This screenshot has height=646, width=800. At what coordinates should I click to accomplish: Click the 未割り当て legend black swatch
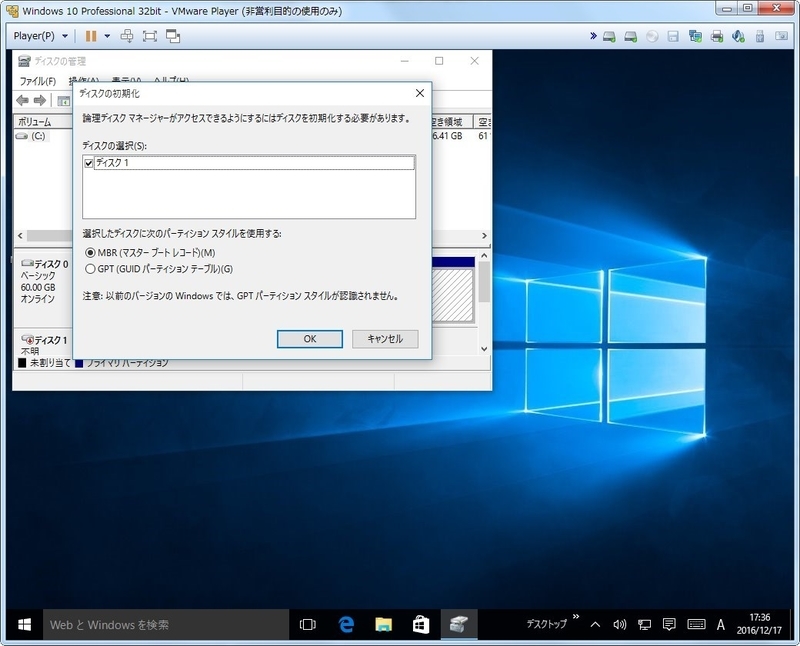click(22, 363)
